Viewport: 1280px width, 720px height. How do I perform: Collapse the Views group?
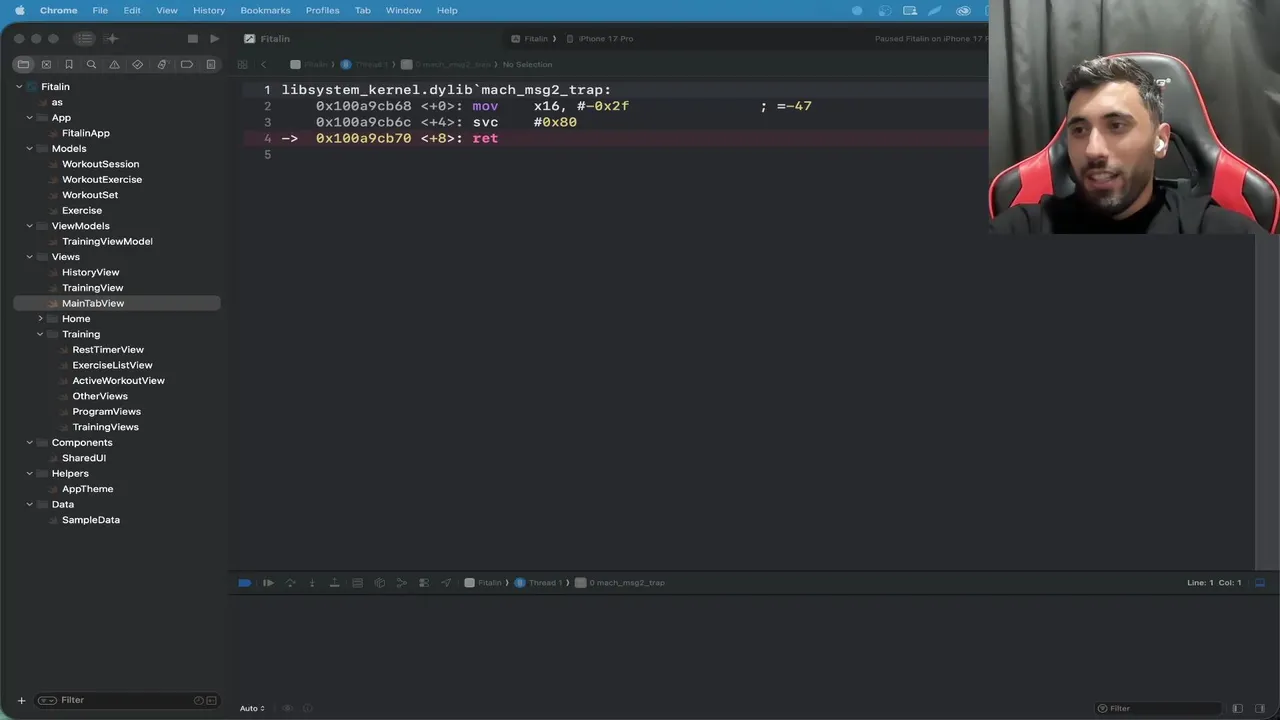(29, 257)
